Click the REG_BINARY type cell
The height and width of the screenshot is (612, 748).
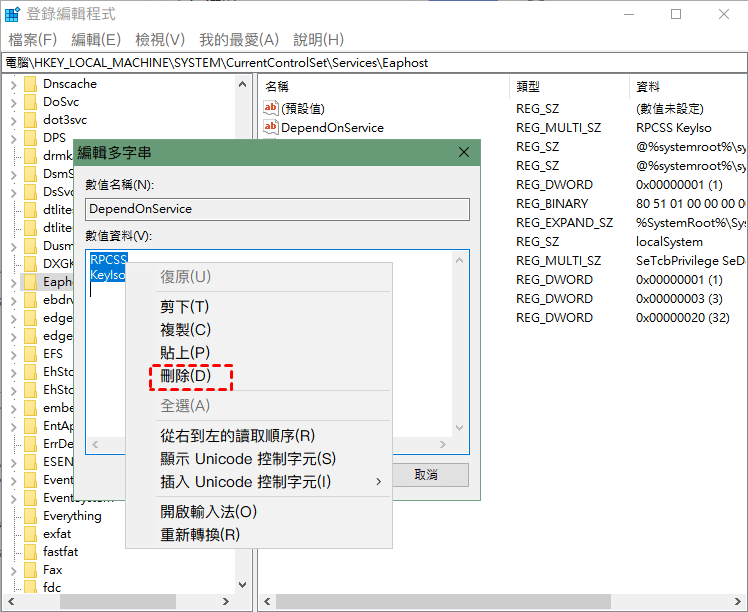(x=552, y=204)
